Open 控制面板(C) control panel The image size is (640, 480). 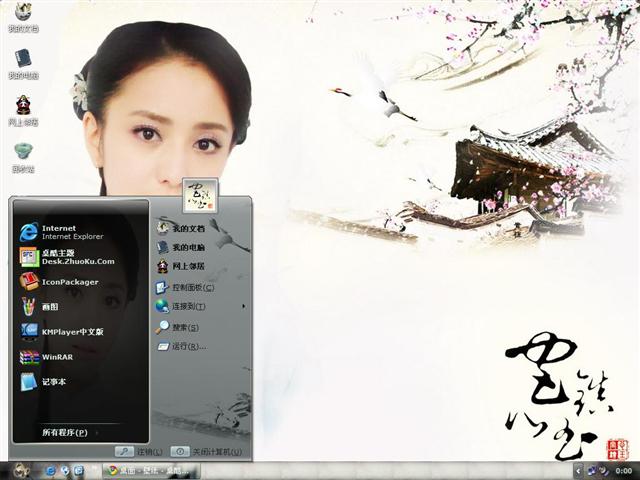(x=184, y=287)
